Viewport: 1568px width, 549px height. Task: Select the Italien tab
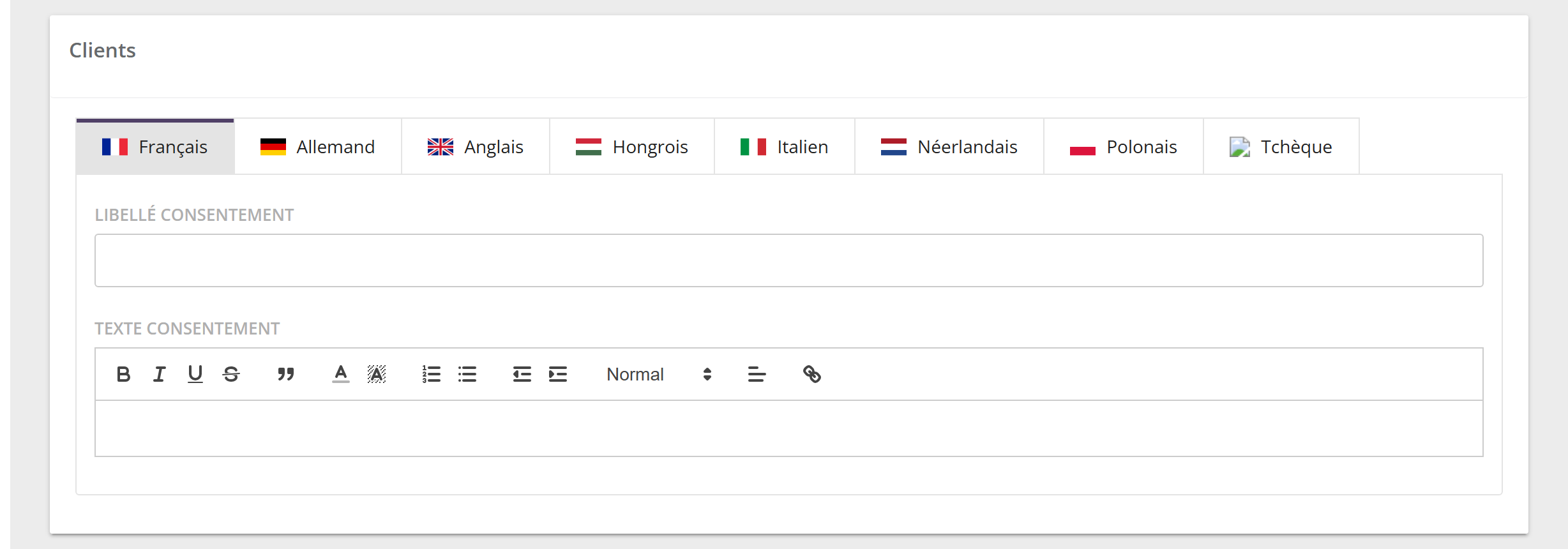click(785, 146)
